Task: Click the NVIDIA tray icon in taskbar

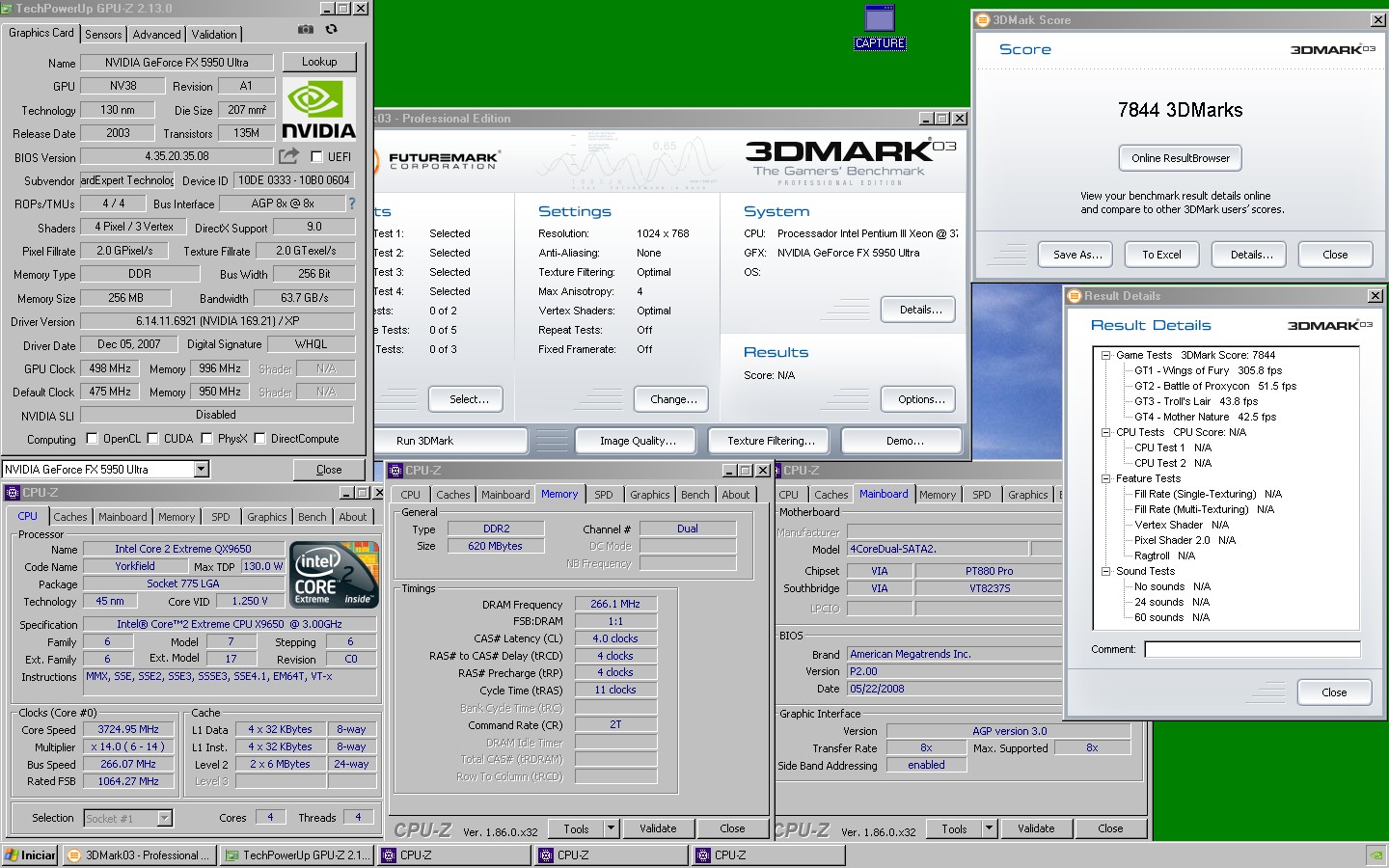Action: pos(1375,854)
